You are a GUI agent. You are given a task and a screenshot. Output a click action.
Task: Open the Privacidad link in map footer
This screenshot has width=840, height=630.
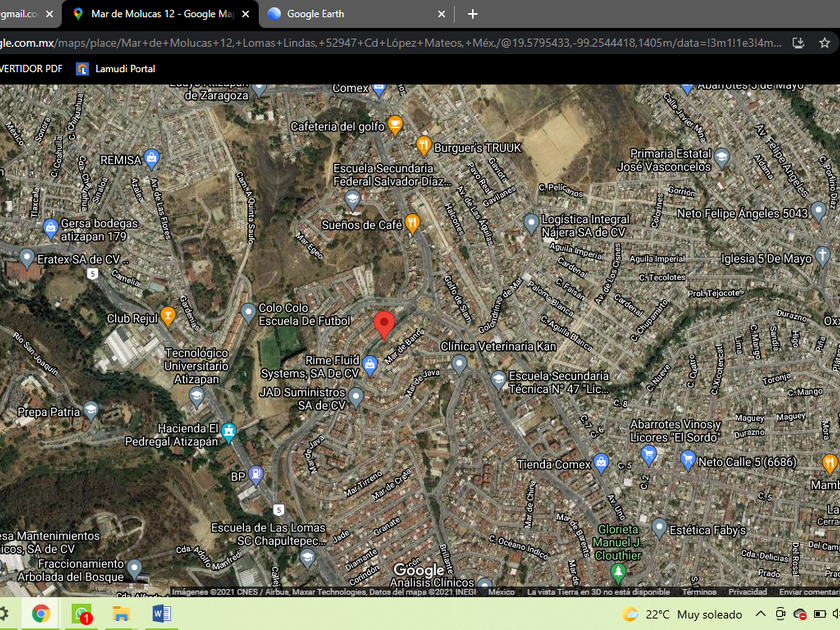[747, 592]
